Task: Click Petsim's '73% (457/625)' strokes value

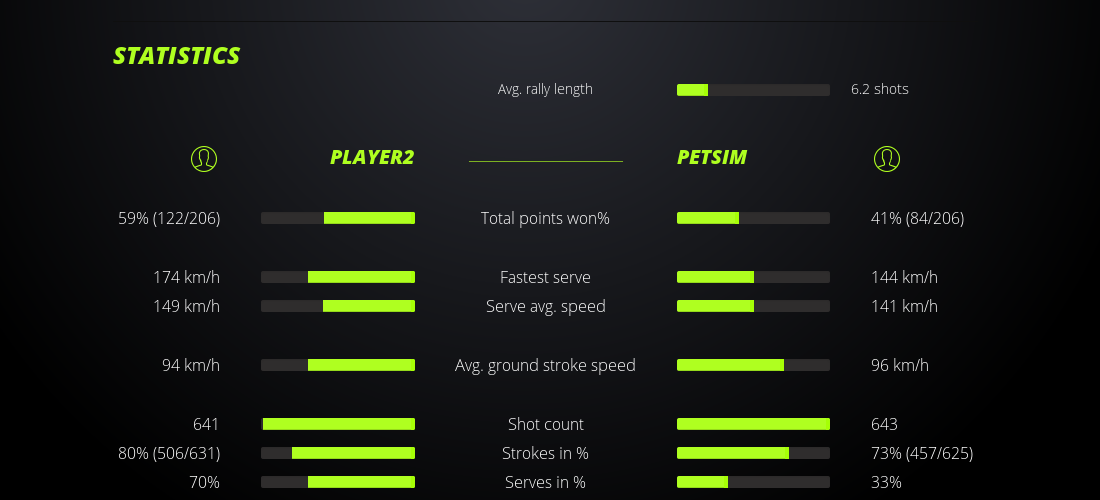Action: tap(922, 453)
